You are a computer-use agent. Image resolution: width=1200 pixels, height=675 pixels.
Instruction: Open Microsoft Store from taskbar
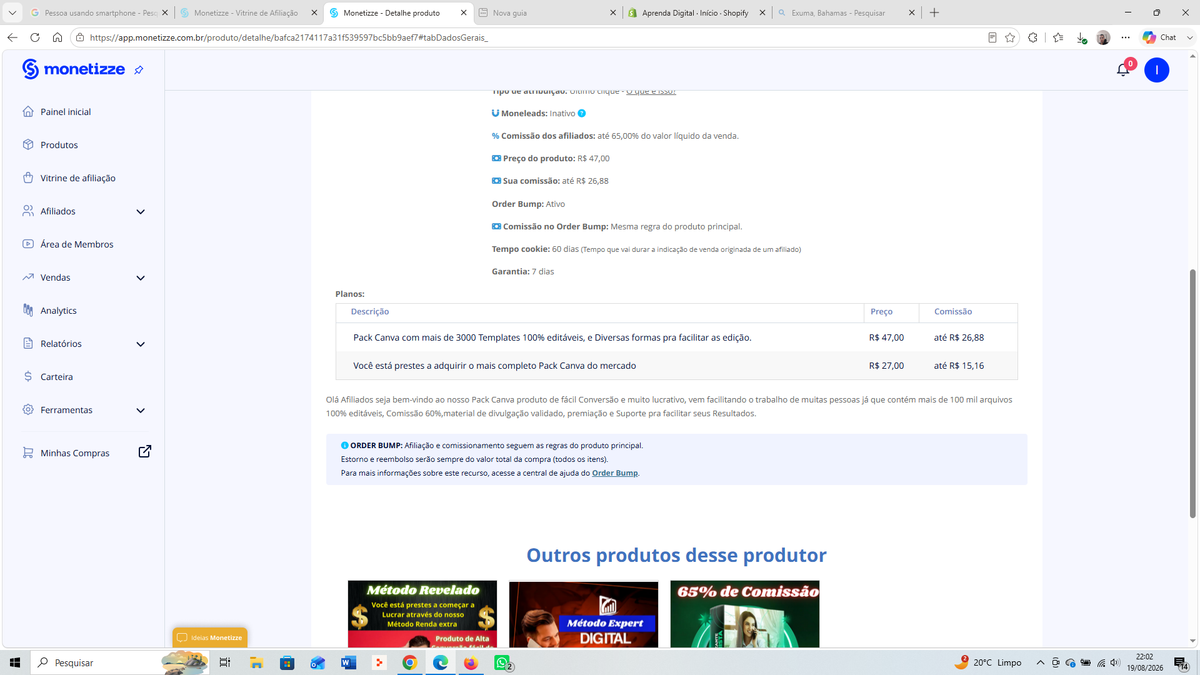(x=287, y=662)
